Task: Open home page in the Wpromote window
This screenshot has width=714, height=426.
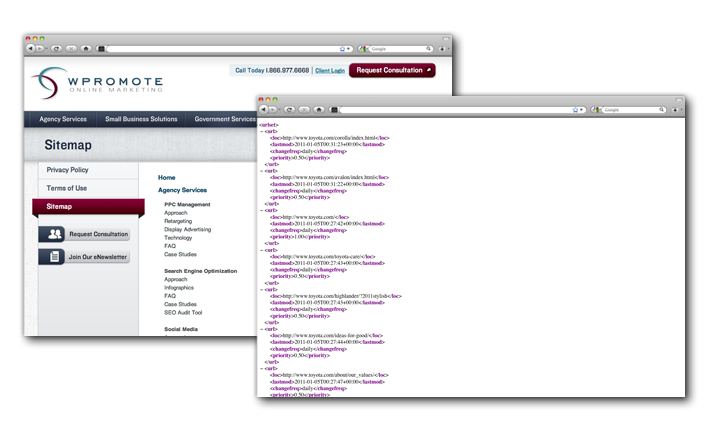Action: (86, 48)
